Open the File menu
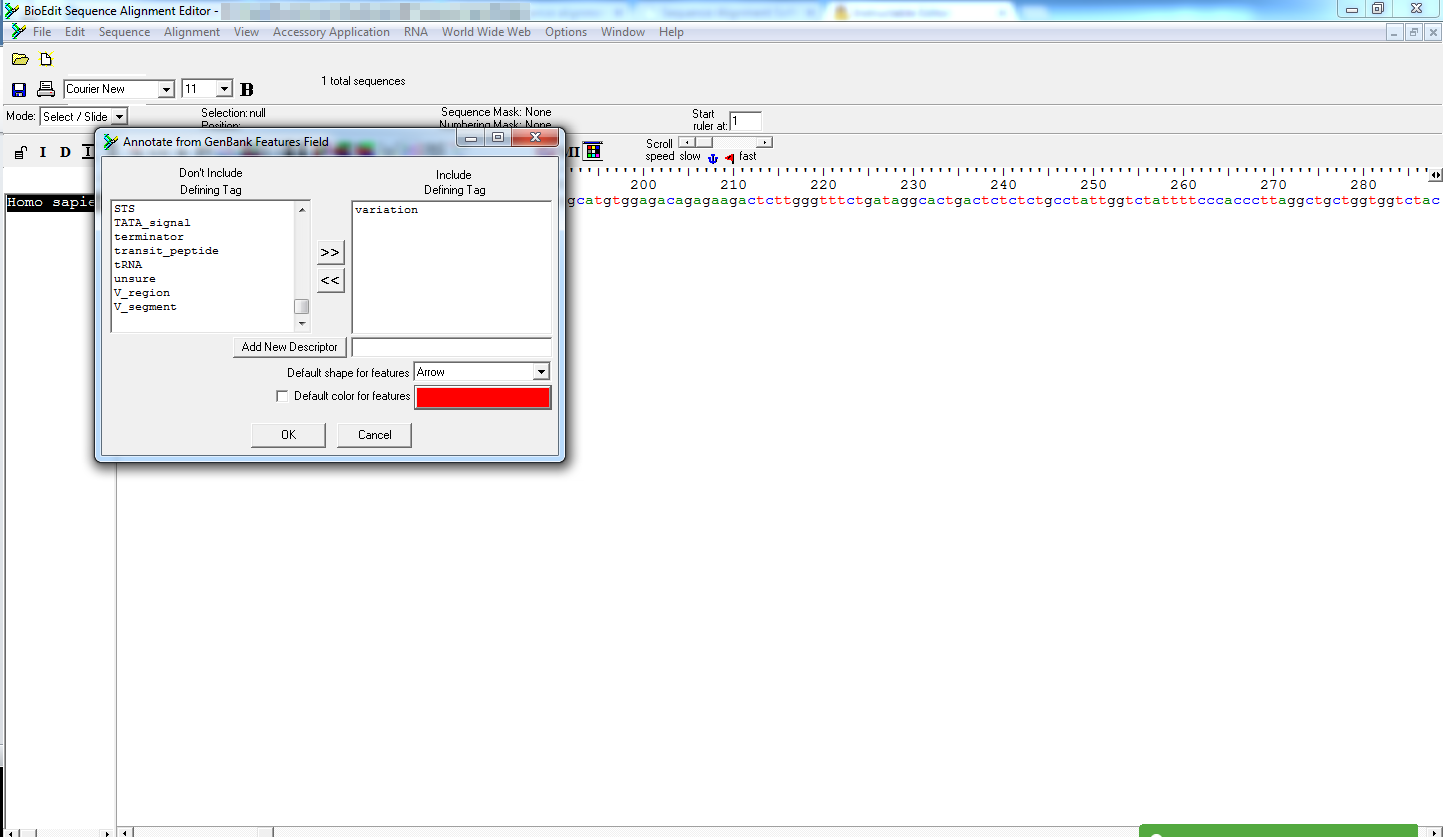Image resolution: width=1443 pixels, height=837 pixels. (x=42, y=32)
